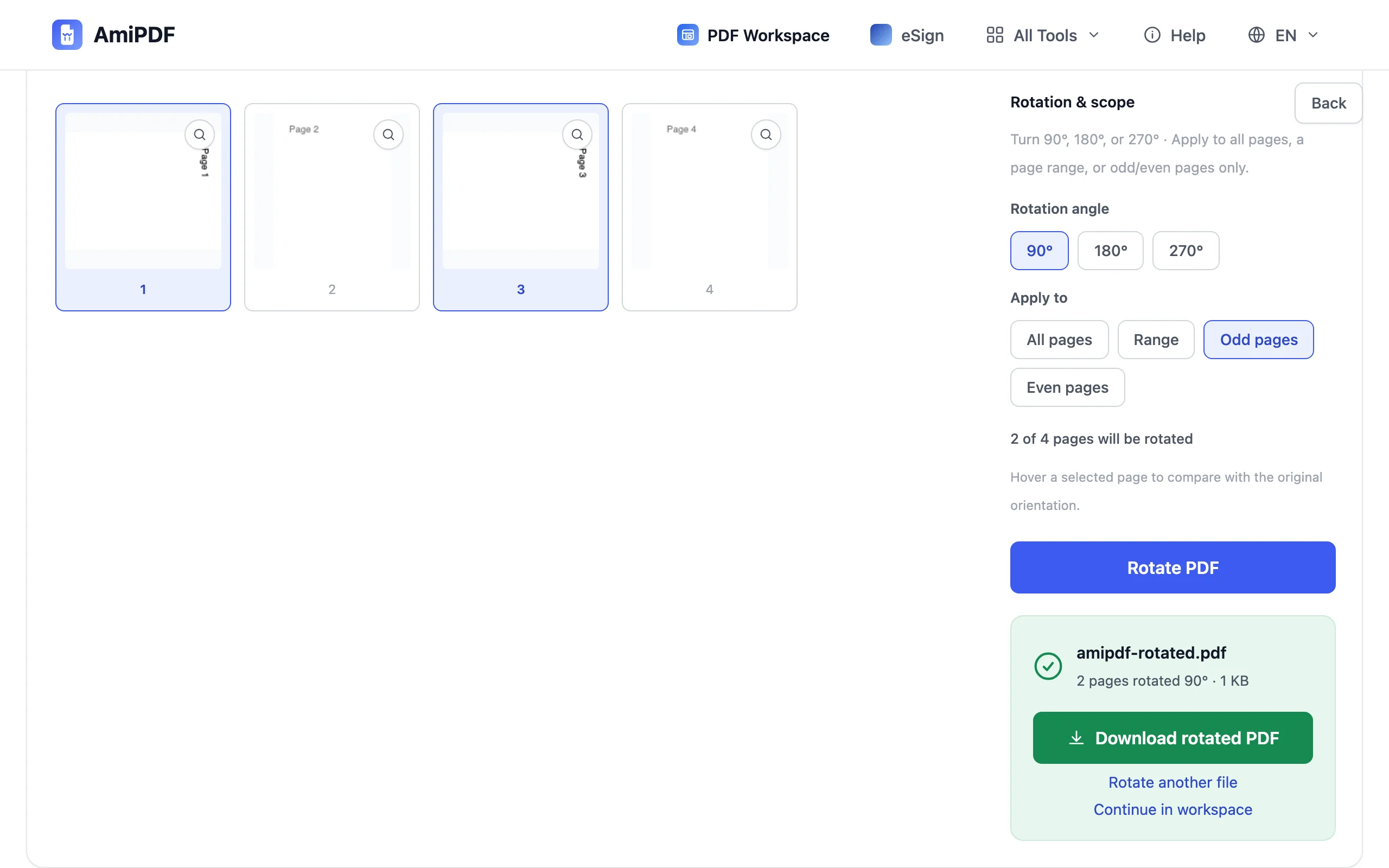Viewport: 1389px width, 868px height.
Task: Click the Rotate PDF button
Action: point(1173,568)
